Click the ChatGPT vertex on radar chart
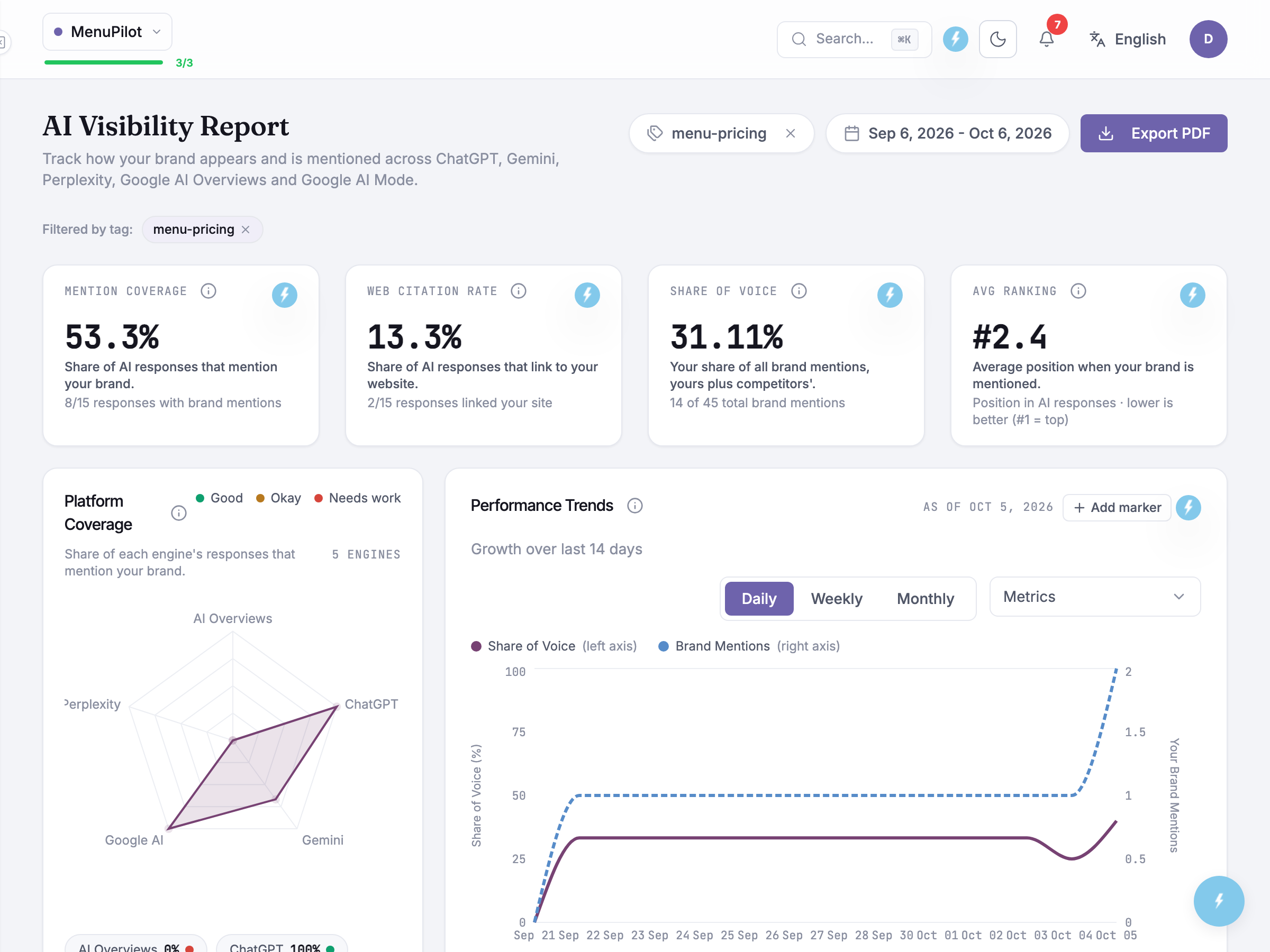This screenshot has width=1270, height=952. (x=337, y=707)
